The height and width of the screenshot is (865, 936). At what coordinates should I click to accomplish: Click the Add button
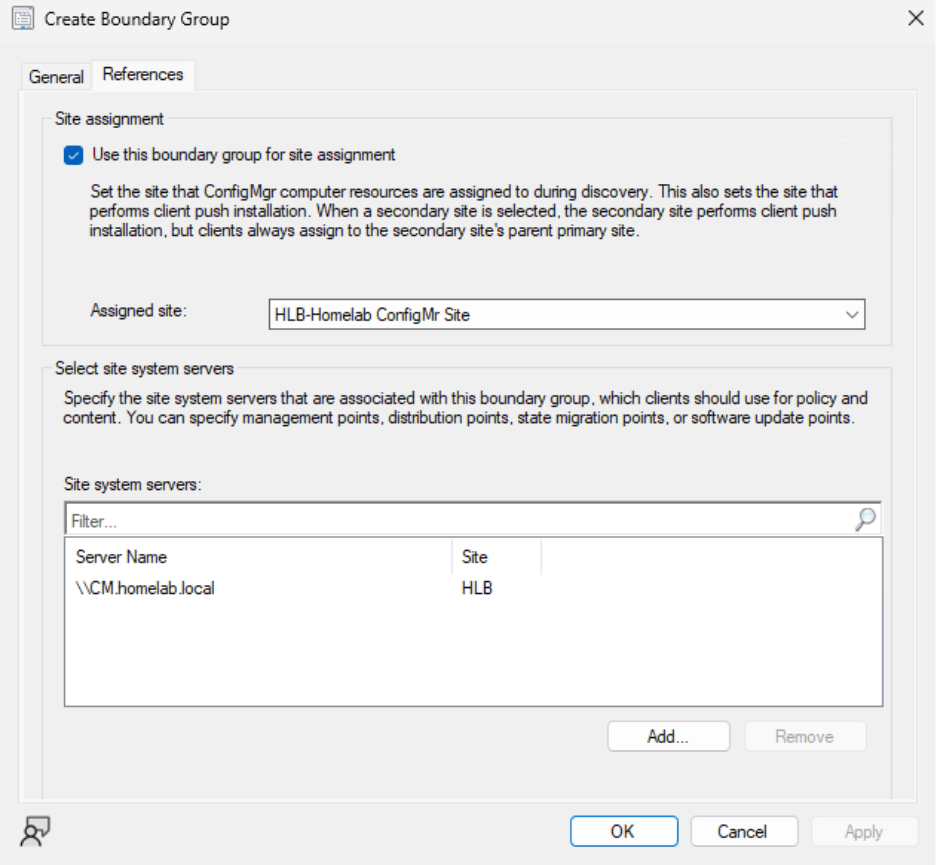(x=667, y=736)
